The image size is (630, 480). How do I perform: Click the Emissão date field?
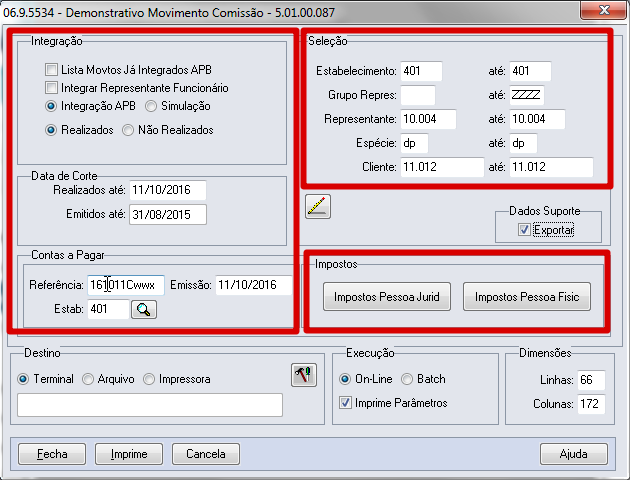click(x=254, y=285)
